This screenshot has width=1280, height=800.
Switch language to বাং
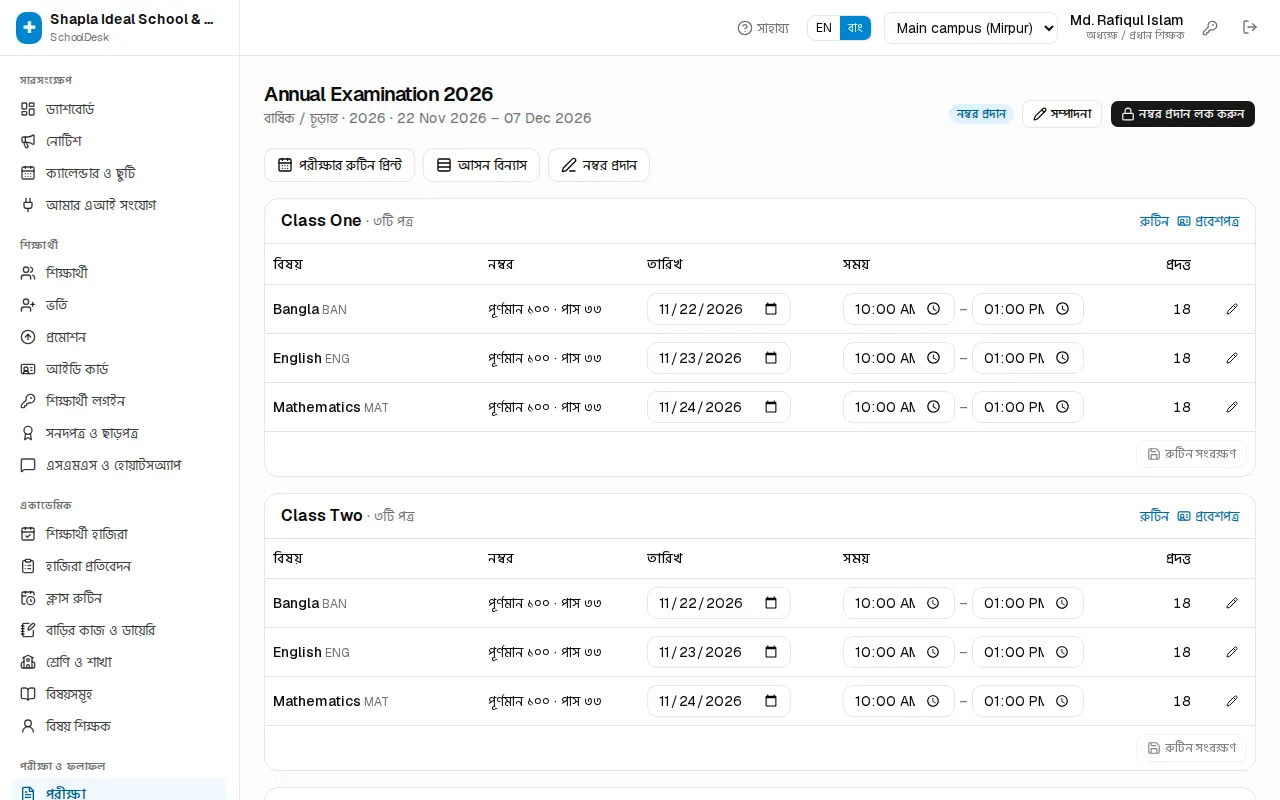855,28
